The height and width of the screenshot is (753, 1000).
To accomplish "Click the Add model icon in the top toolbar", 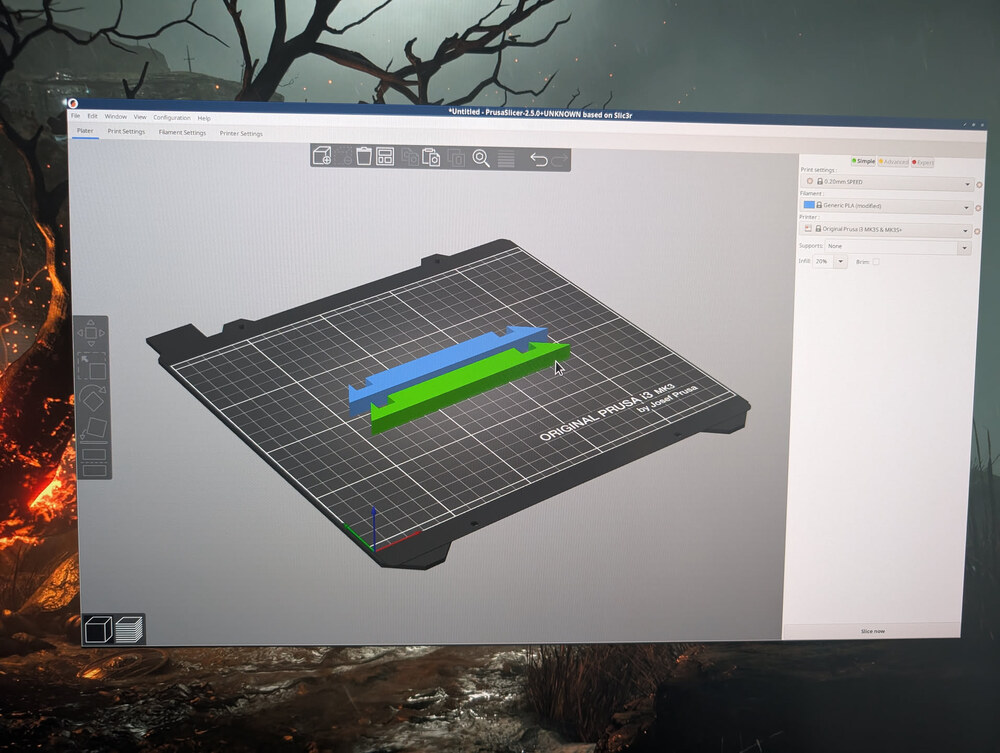I will point(322,155).
